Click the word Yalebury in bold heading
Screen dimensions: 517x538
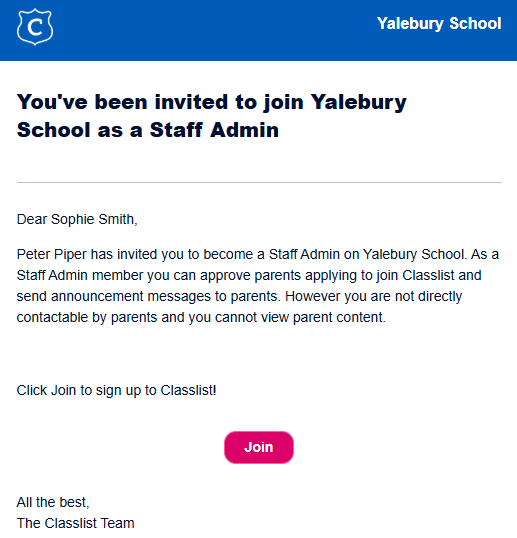359,102
